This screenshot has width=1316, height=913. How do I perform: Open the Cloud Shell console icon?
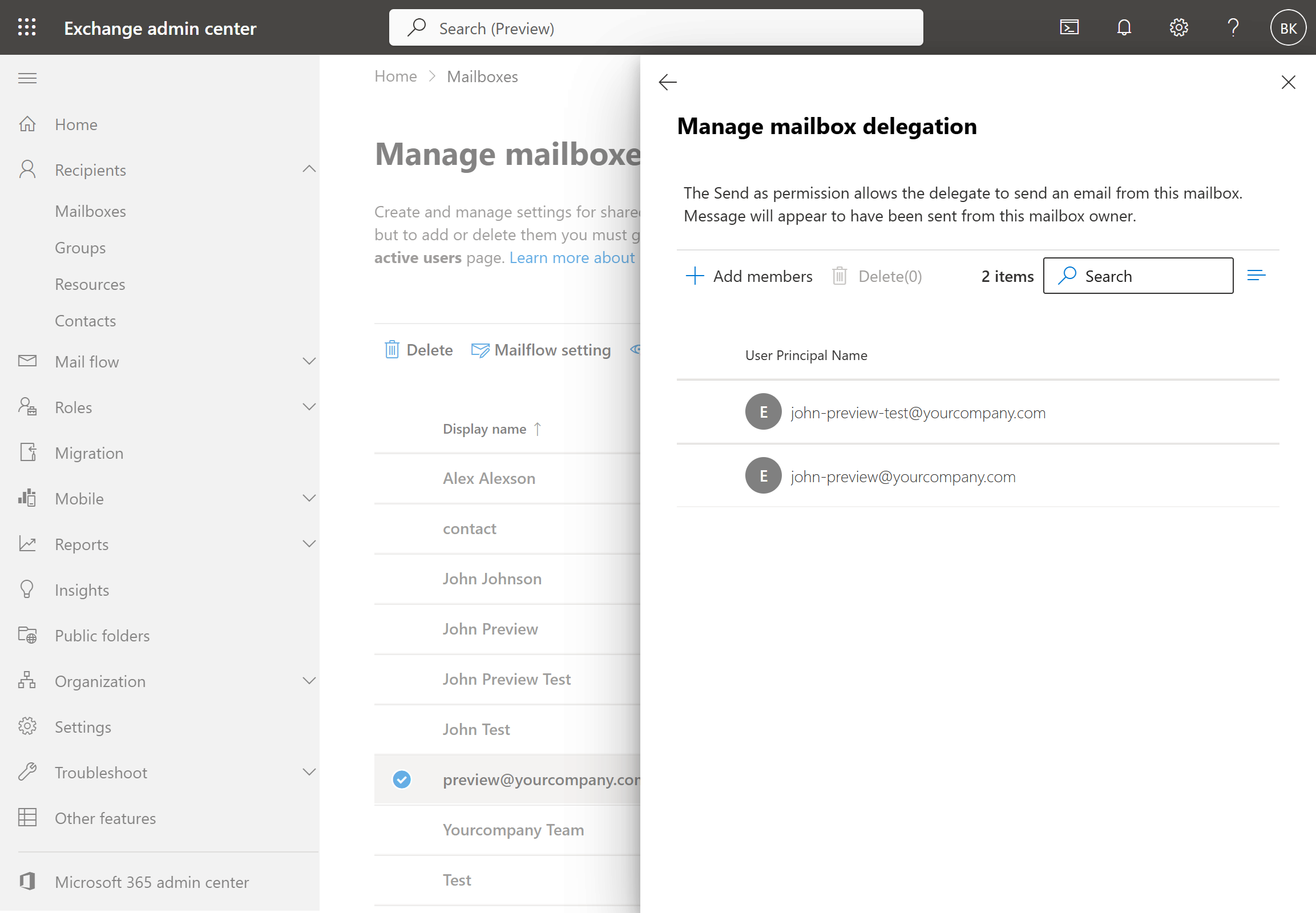click(x=1069, y=27)
